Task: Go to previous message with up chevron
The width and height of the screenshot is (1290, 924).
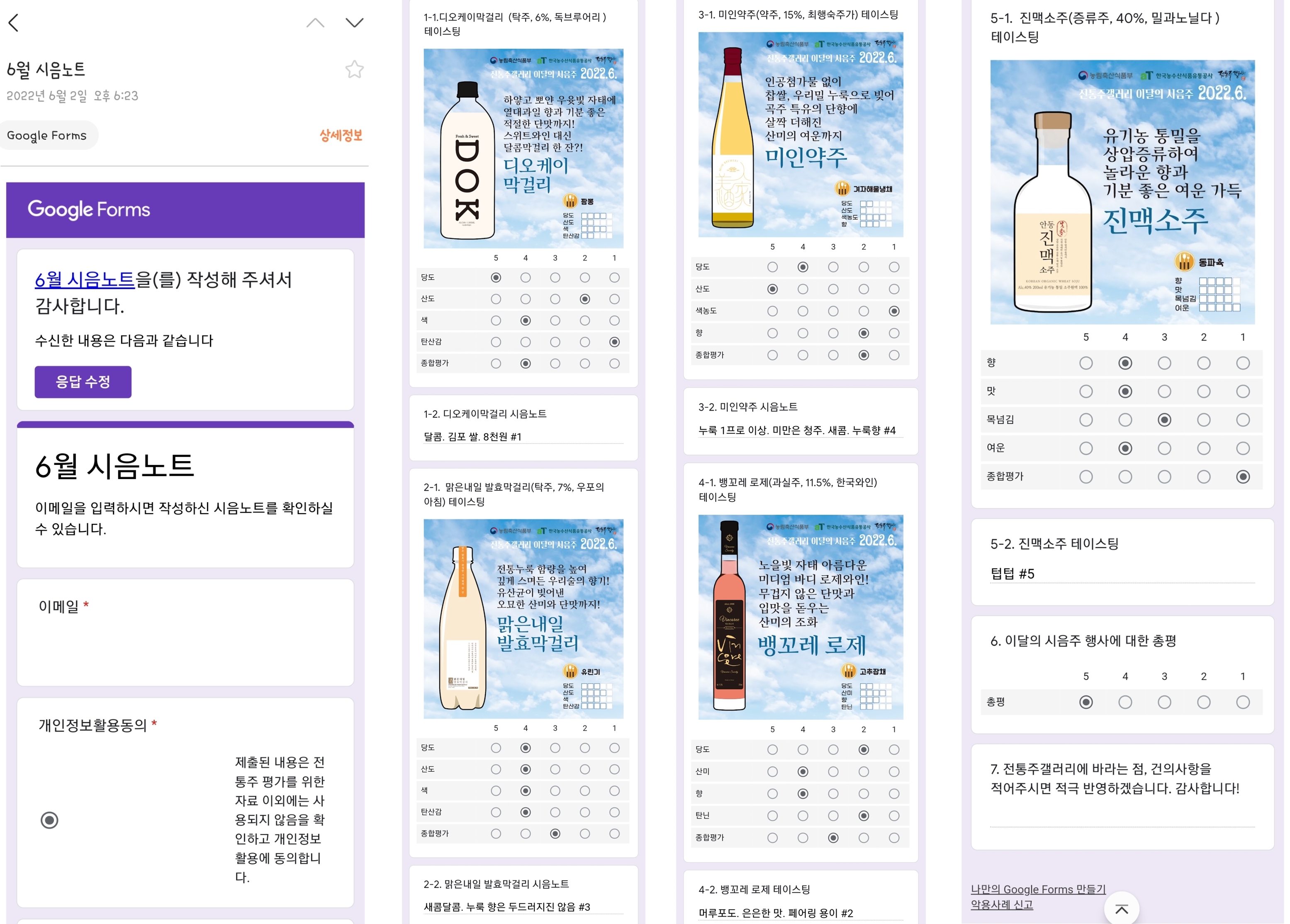Action: (315, 23)
